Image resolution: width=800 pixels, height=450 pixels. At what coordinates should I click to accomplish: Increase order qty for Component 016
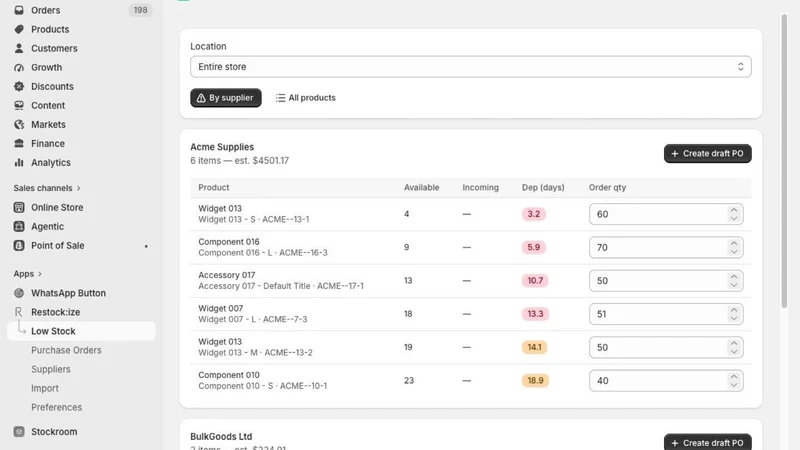pos(734,243)
